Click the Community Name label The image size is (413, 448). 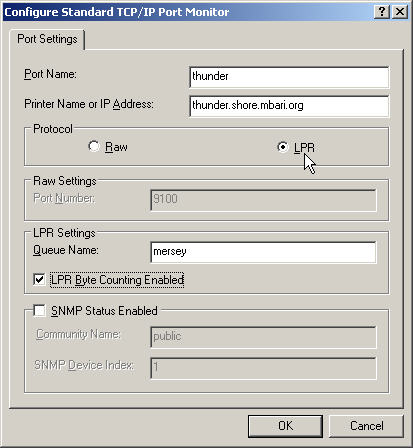pos(78,334)
